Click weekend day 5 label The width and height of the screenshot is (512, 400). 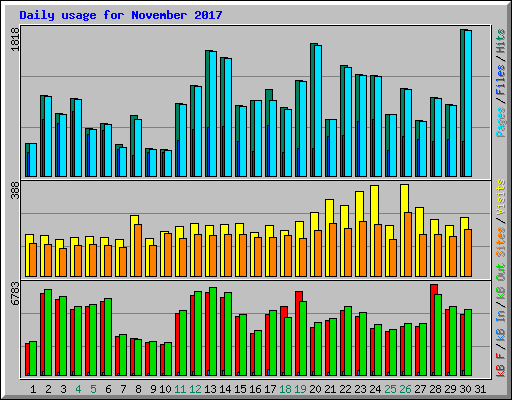[93, 389]
